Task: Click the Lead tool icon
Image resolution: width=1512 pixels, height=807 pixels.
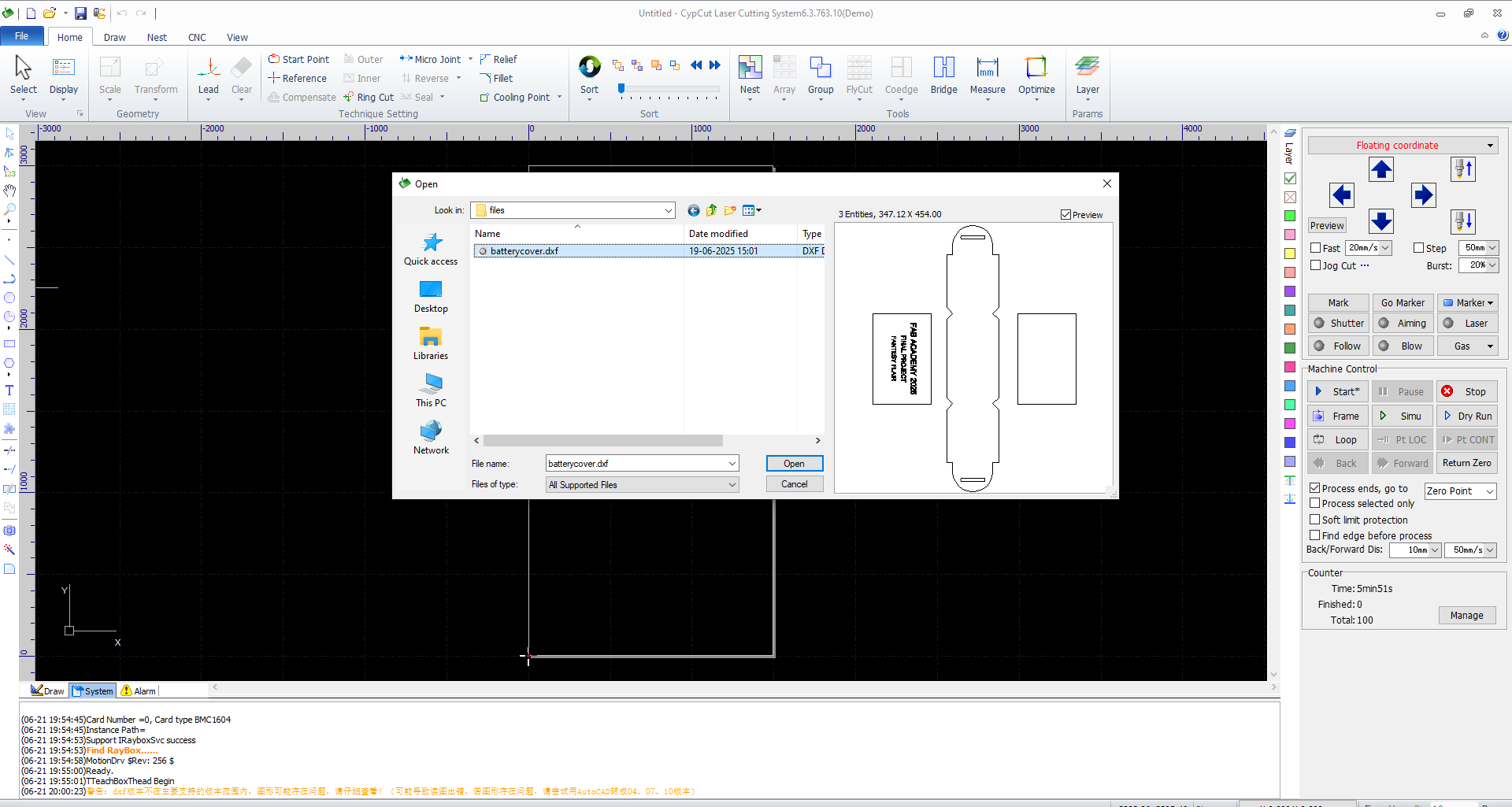Action: click(x=209, y=76)
